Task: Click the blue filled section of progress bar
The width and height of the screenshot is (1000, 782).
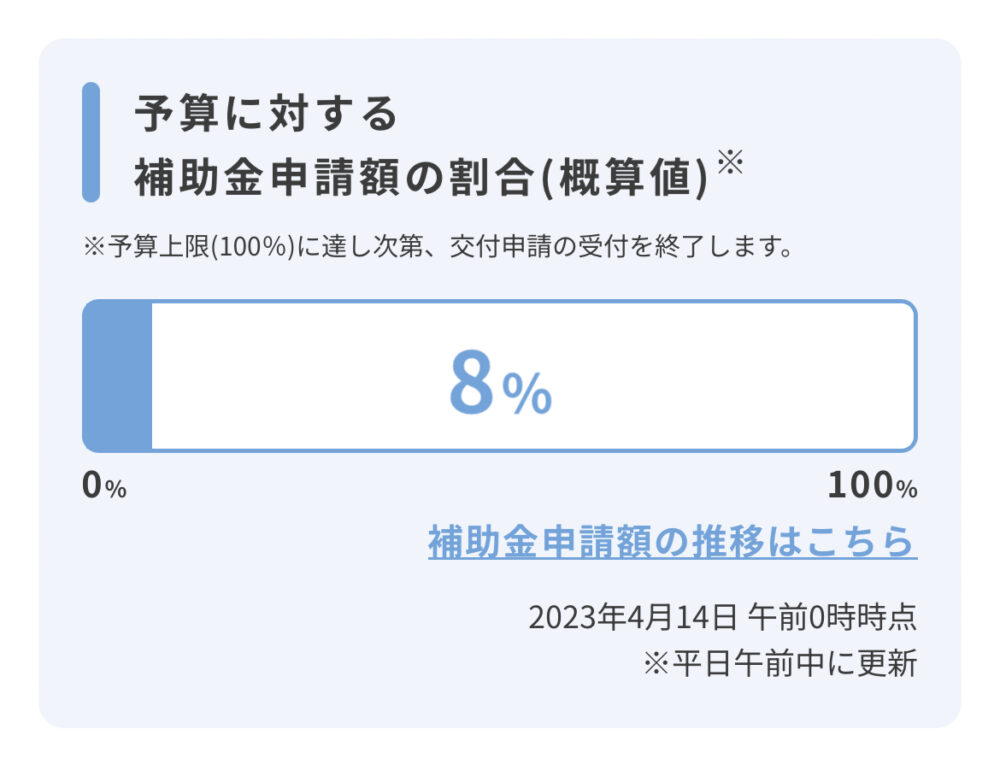Action: tap(117, 376)
